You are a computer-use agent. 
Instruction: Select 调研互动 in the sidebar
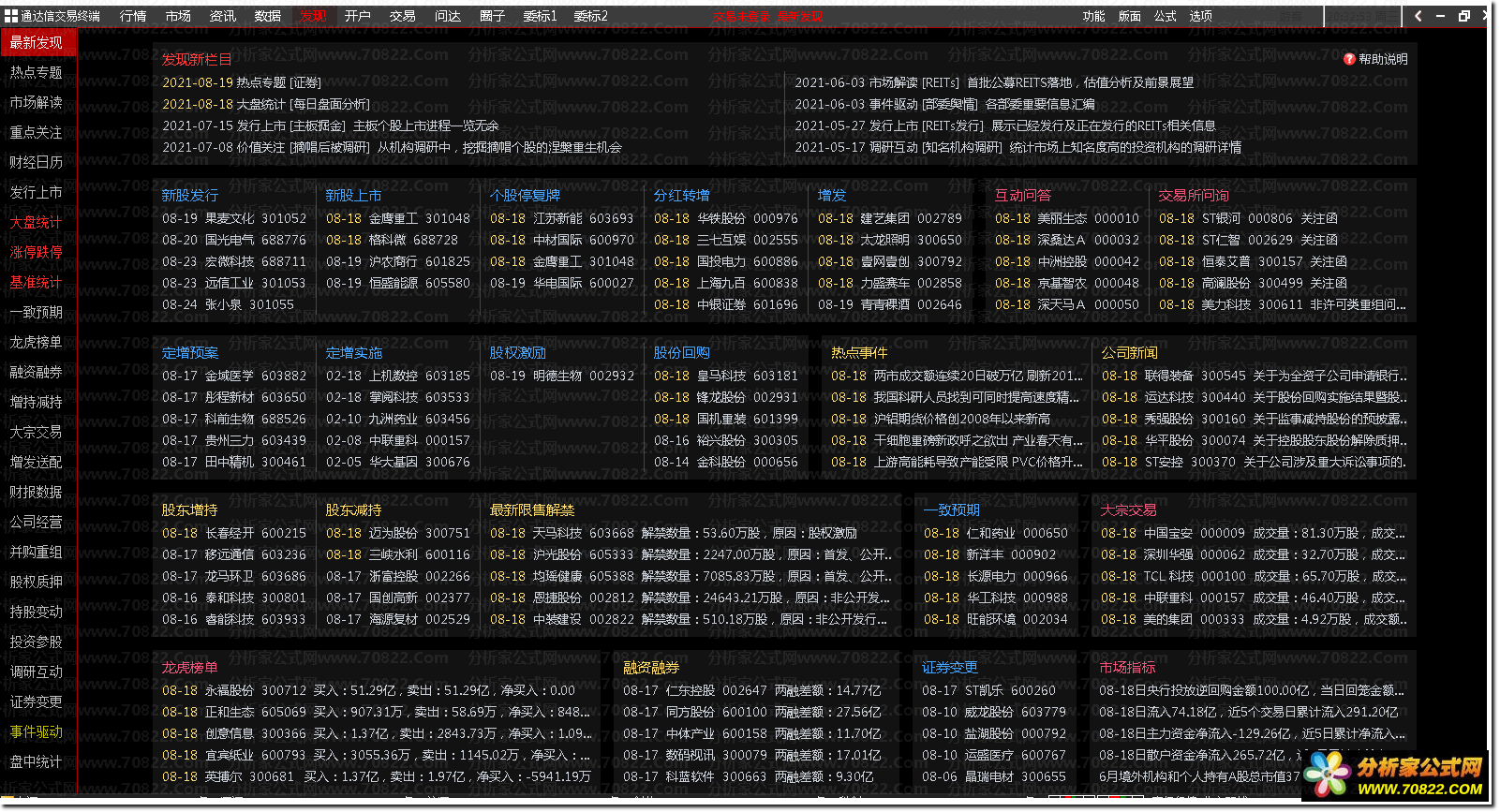point(37,672)
